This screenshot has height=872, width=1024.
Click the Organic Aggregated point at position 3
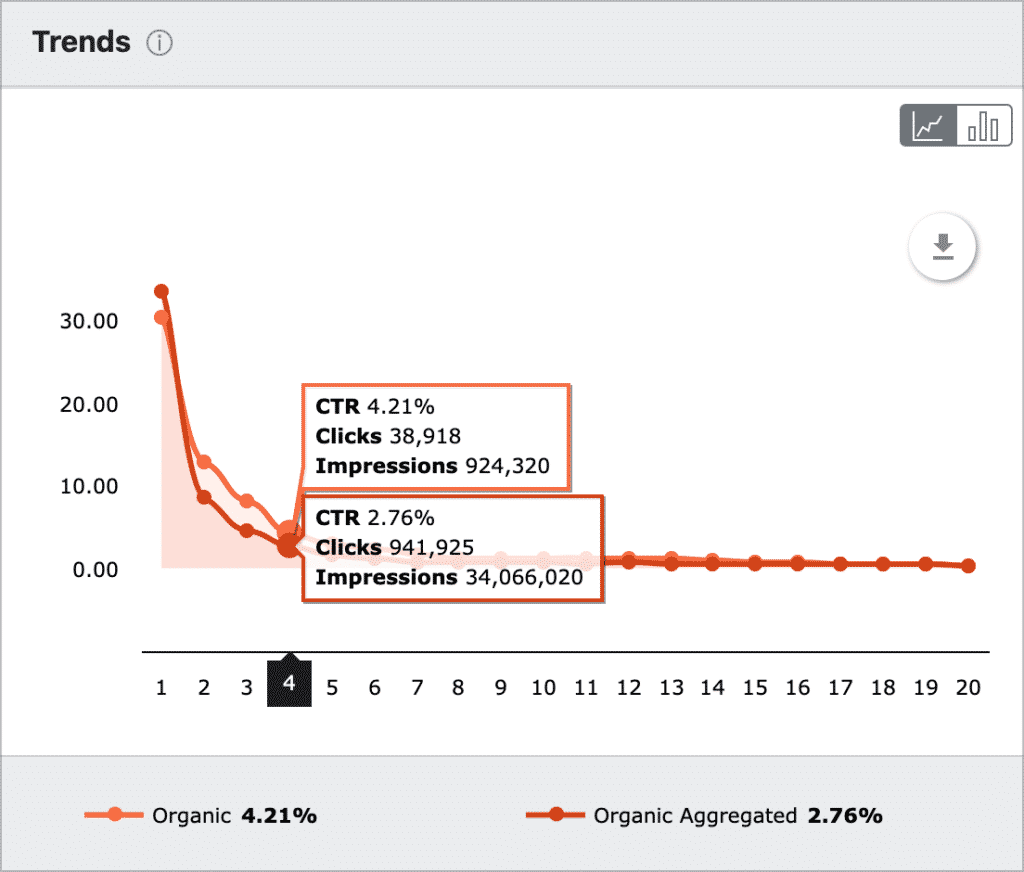coord(247,531)
